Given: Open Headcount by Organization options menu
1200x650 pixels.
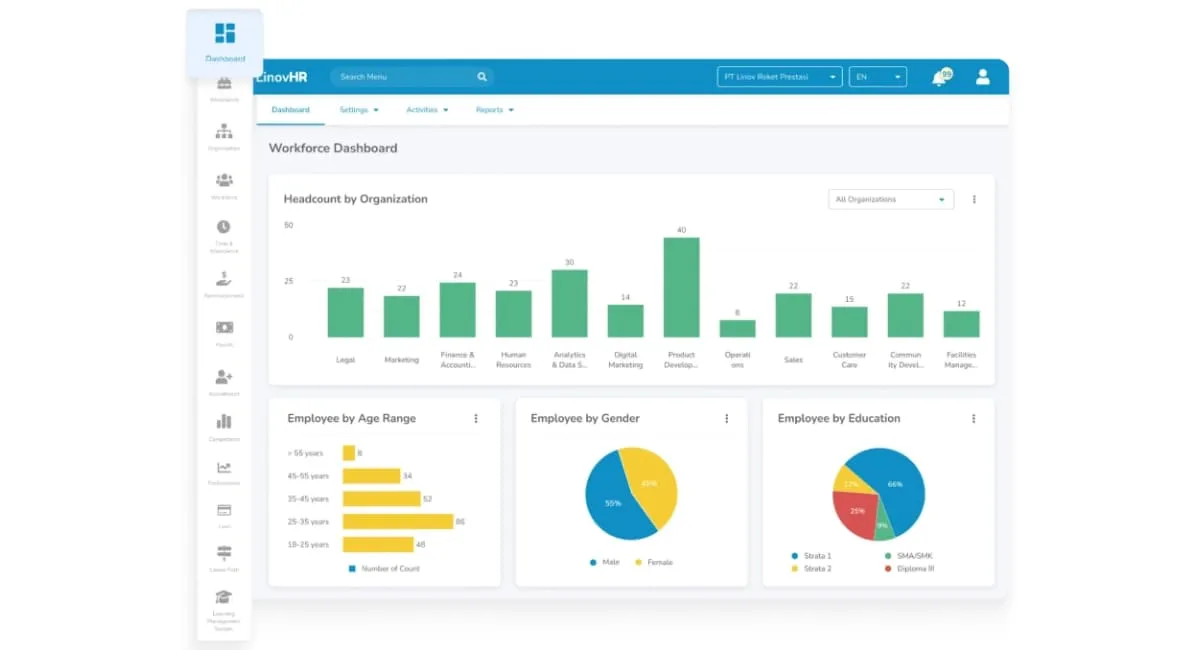Looking at the screenshot, I should point(974,200).
